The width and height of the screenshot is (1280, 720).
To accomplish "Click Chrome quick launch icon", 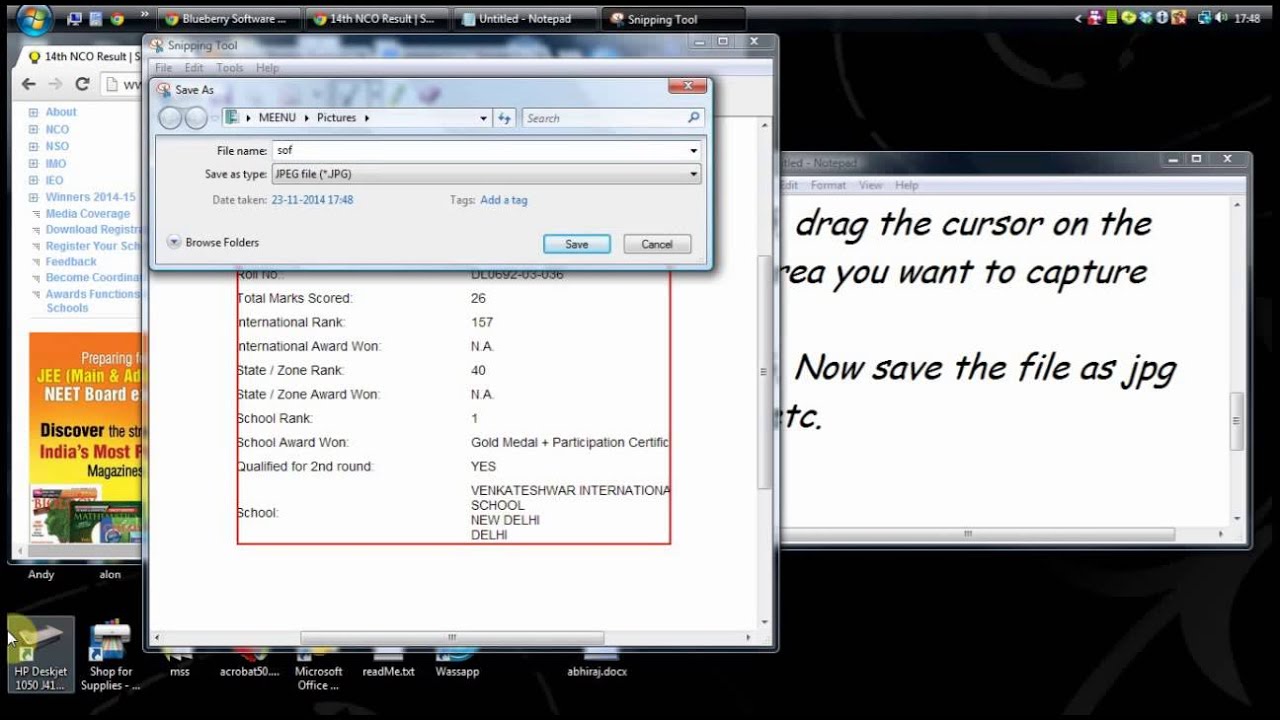I will point(117,18).
